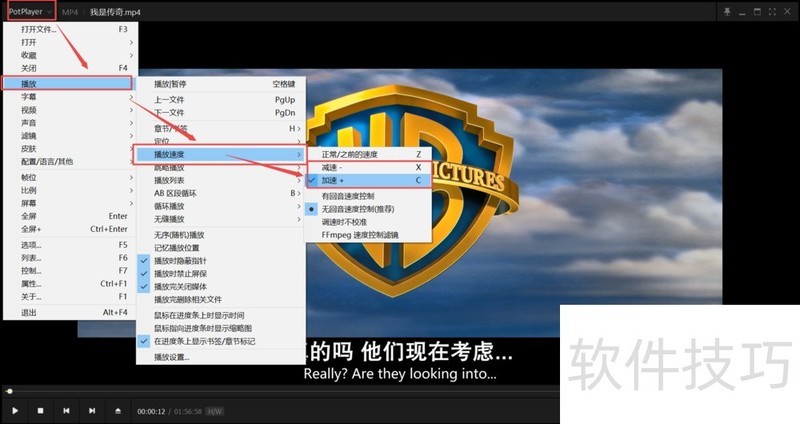Click 退出 Alt+F4 to exit

[x=69, y=312]
